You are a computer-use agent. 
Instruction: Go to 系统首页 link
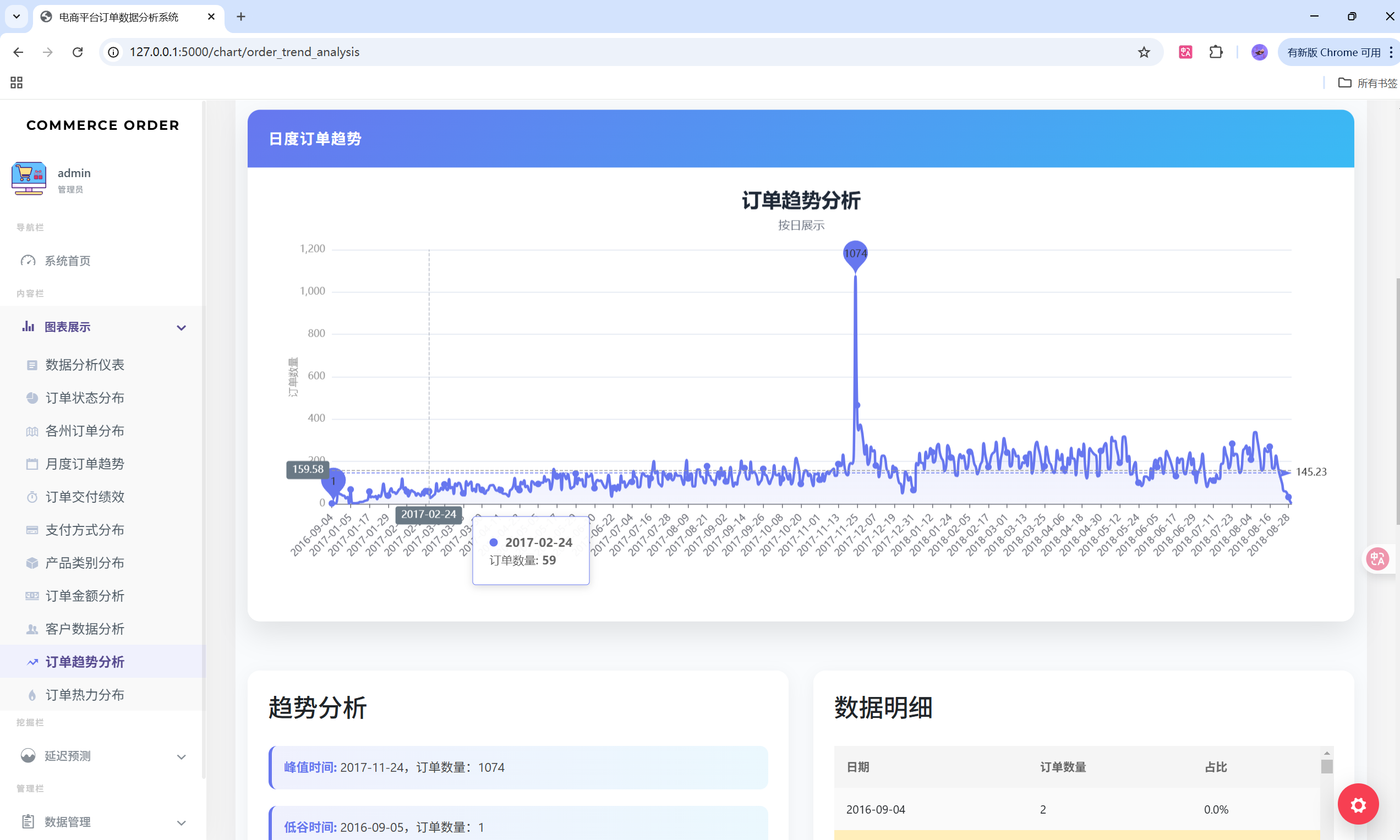click(67, 261)
